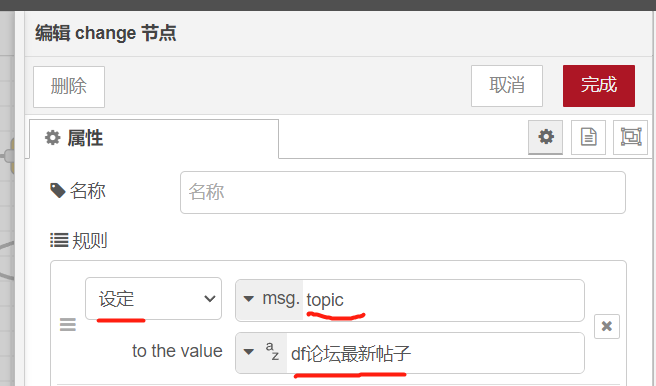Open the node description document icon
Screen dimensions: 656x386
tap(588, 137)
